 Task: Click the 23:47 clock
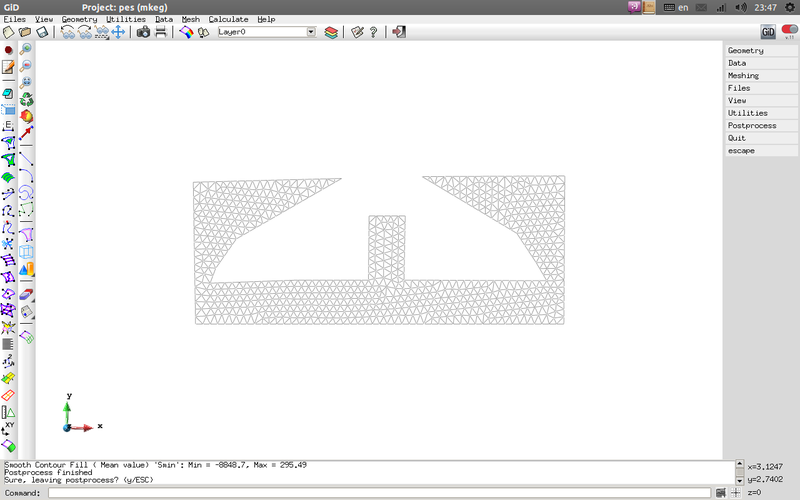[765, 7]
